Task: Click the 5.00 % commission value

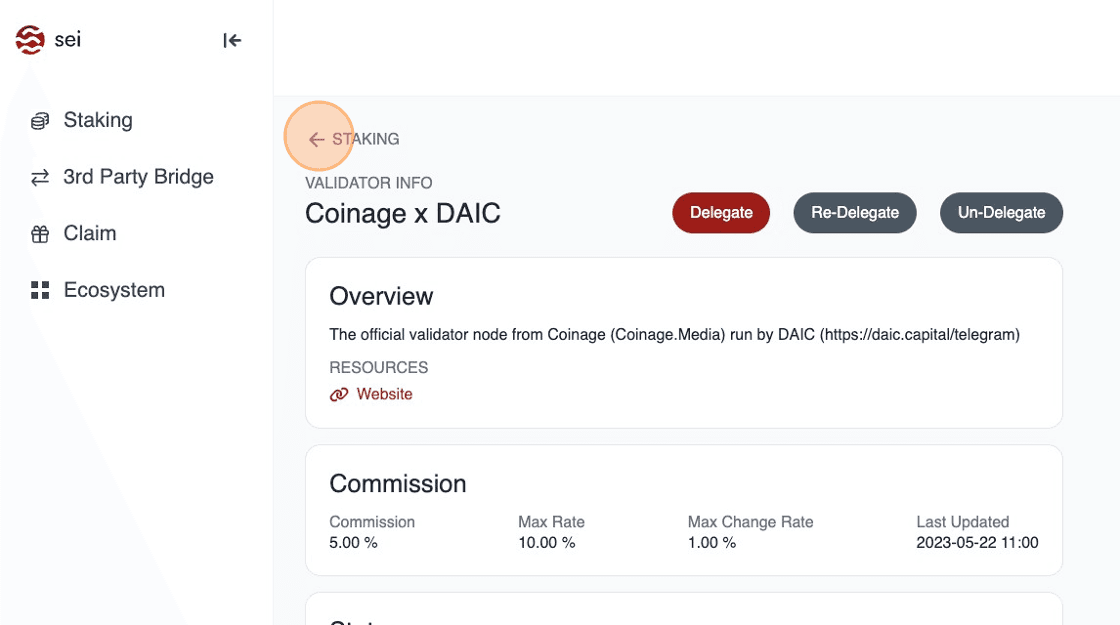Action: (x=353, y=543)
